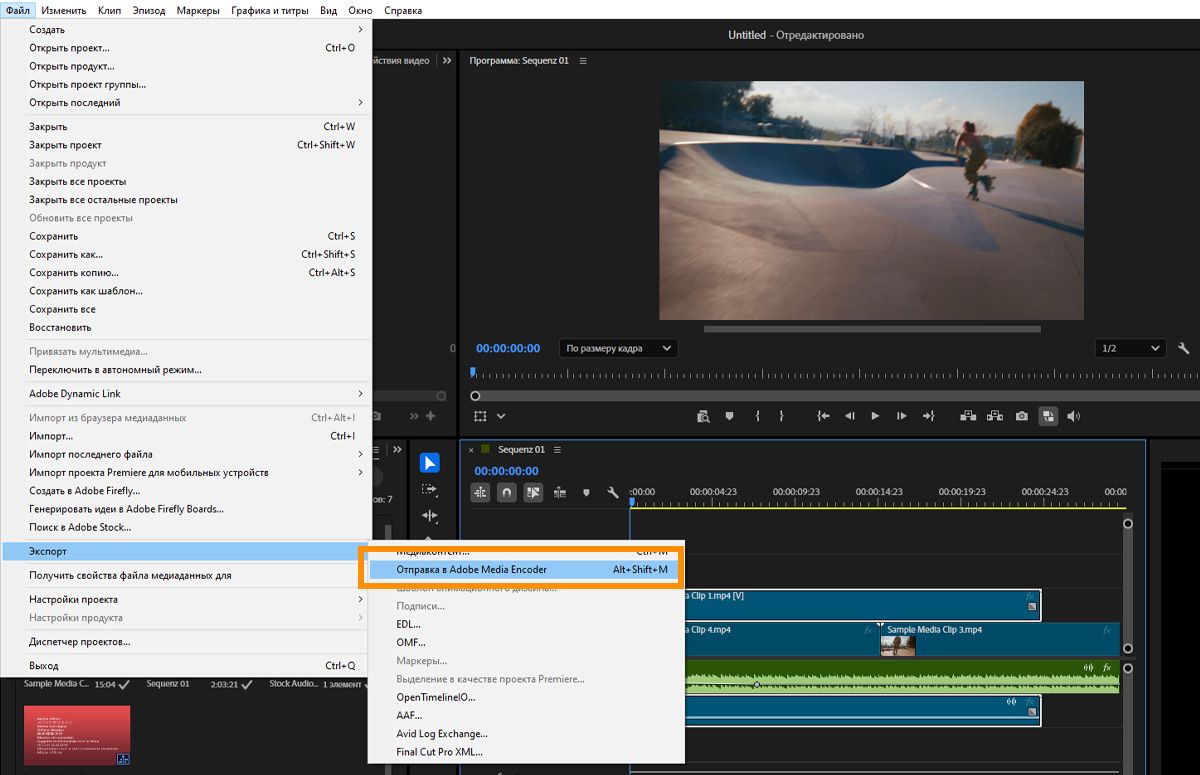Viewport: 1200px width, 775px height.
Task: Click the blue timecode in the timeline panel
Action: coord(506,471)
